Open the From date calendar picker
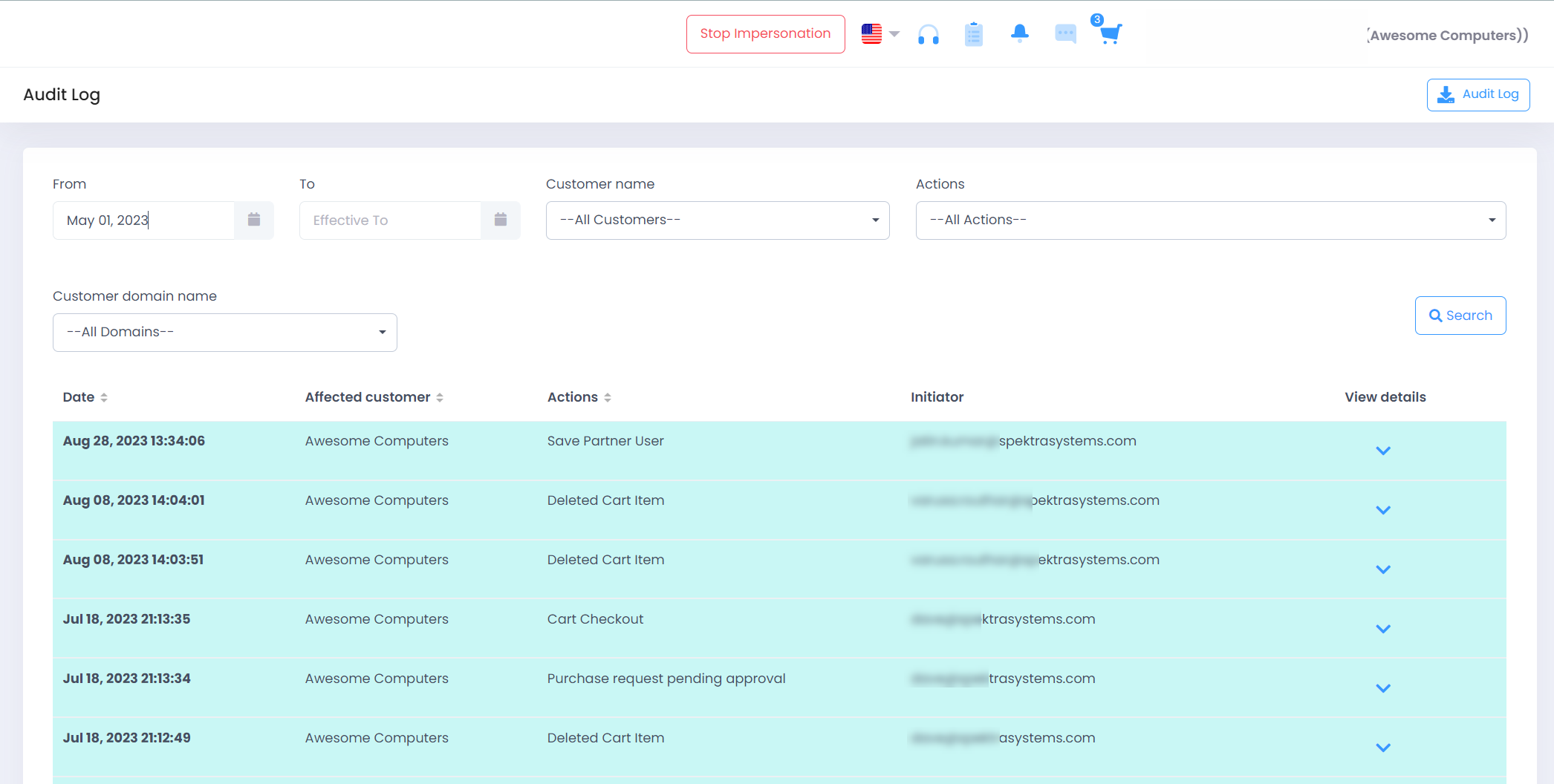The width and height of the screenshot is (1554, 784). pos(254,220)
